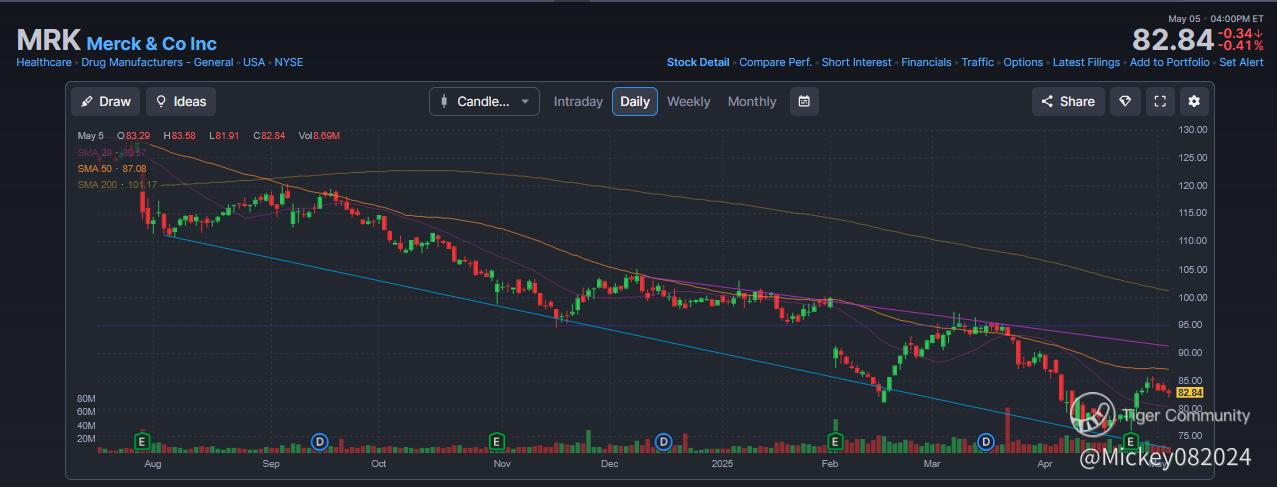Screen dimensions: 1277x487
Task: Select the Daily timeframe
Action: [x=635, y=102]
